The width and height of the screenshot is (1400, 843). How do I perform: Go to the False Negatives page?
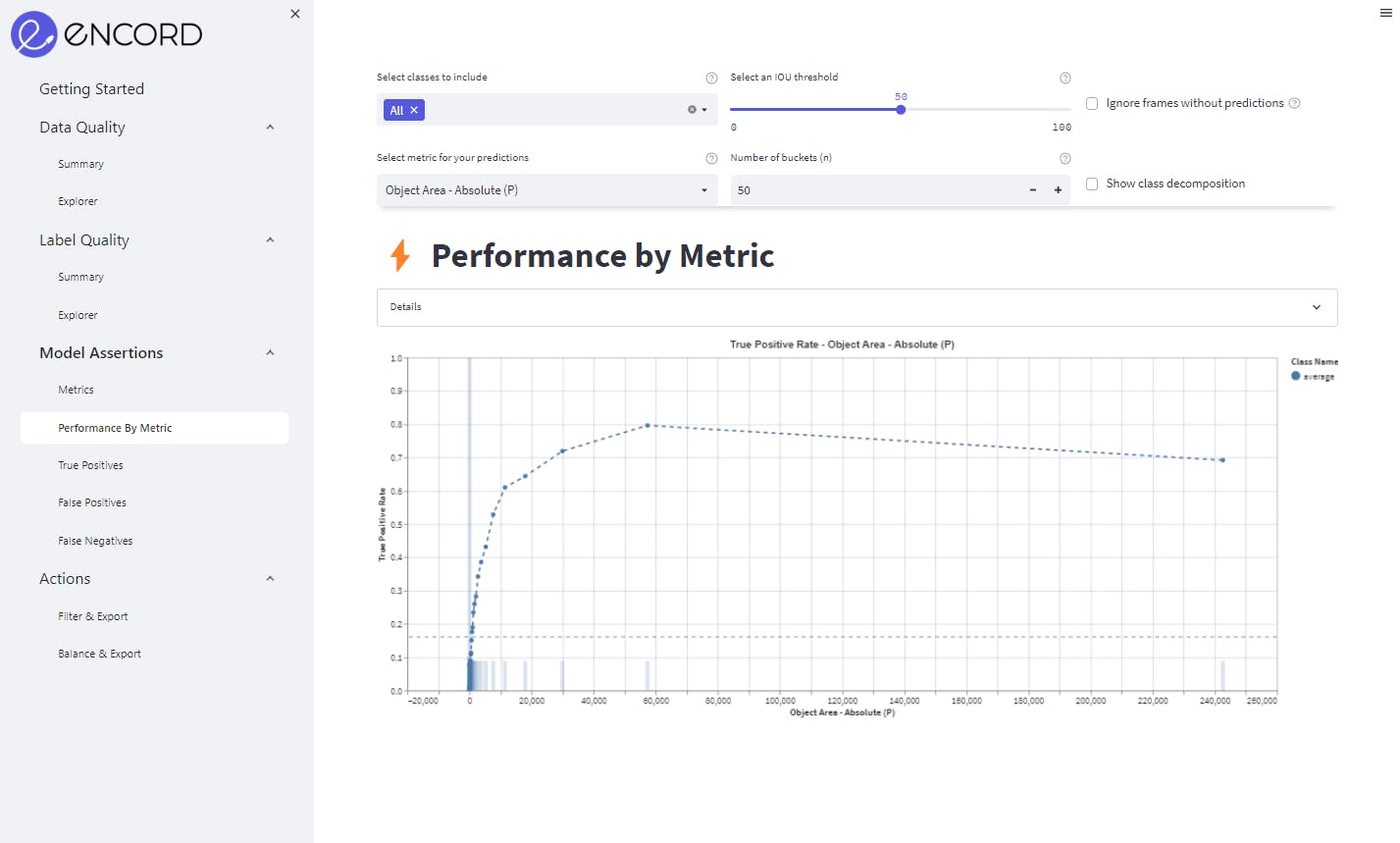(95, 541)
